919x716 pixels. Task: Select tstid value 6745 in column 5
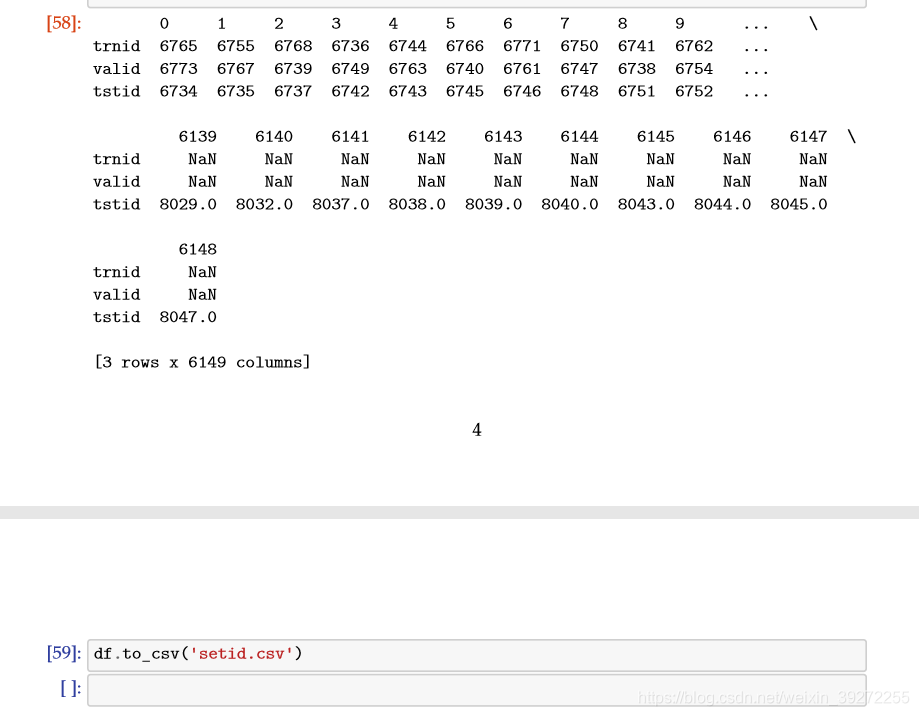point(465,91)
